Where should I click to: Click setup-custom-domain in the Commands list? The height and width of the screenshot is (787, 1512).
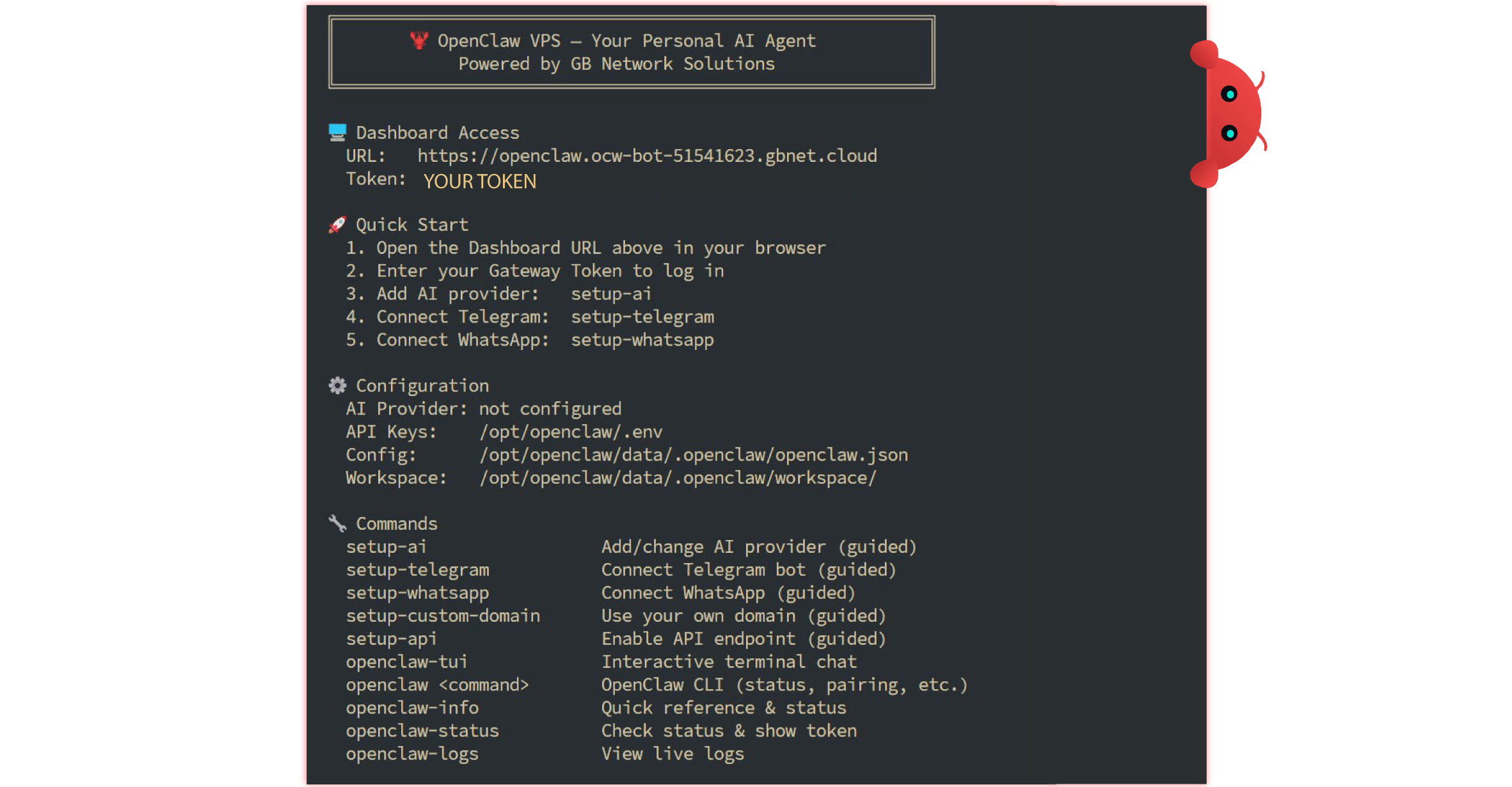click(443, 616)
